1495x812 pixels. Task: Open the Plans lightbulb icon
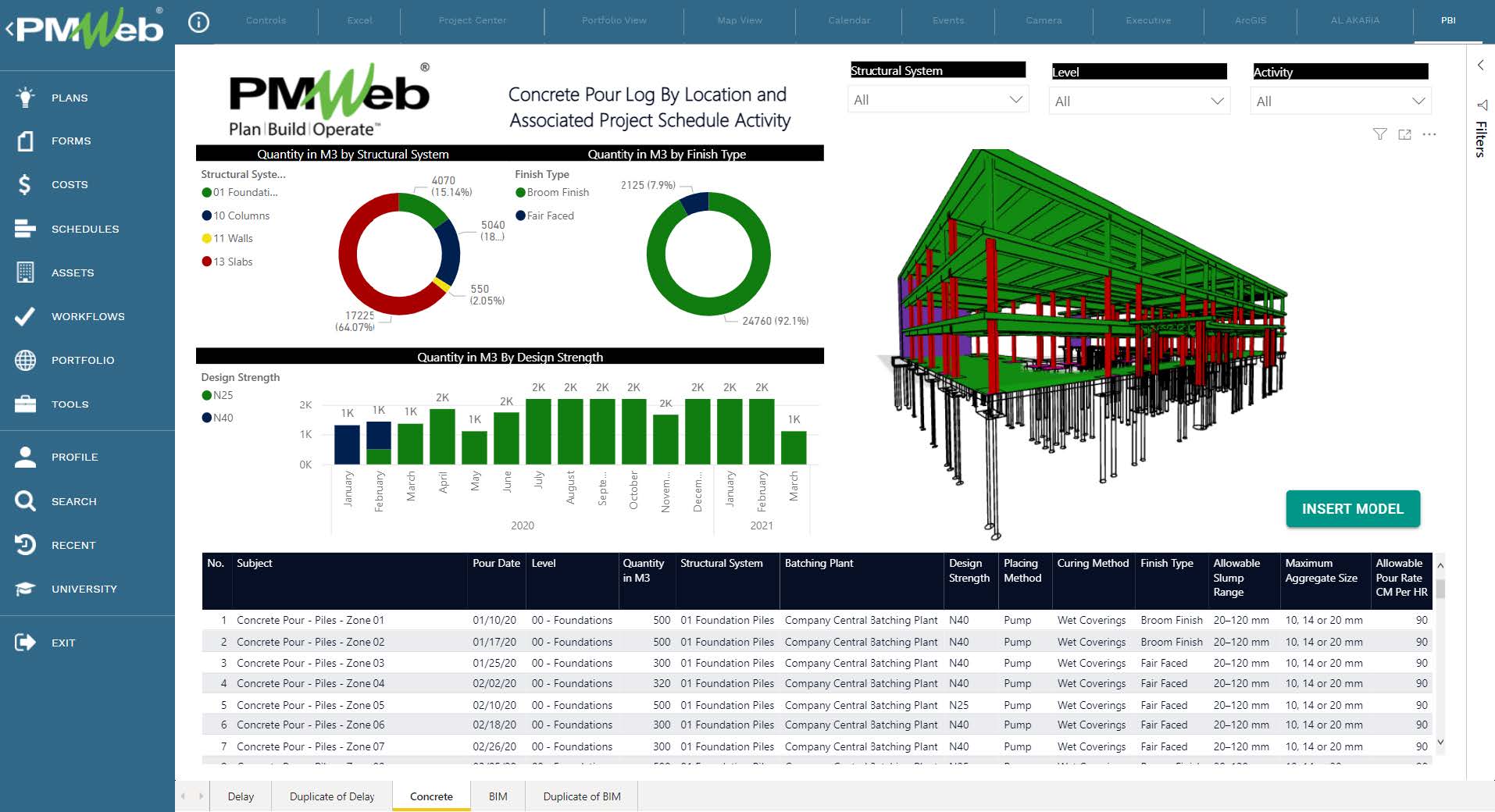[x=25, y=98]
